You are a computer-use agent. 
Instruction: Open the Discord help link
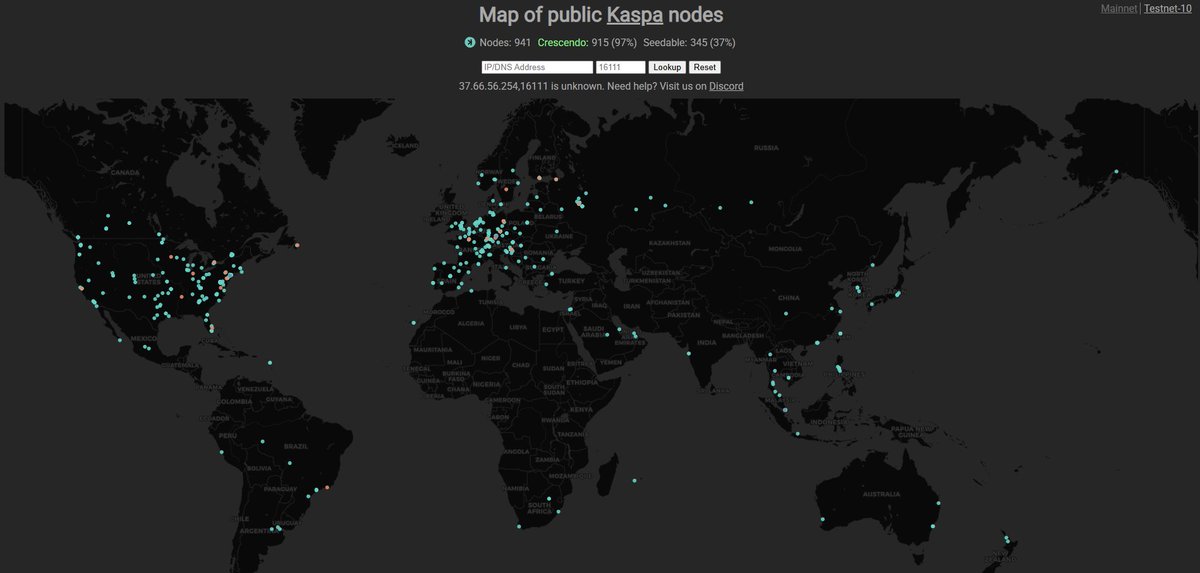[726, 86]
